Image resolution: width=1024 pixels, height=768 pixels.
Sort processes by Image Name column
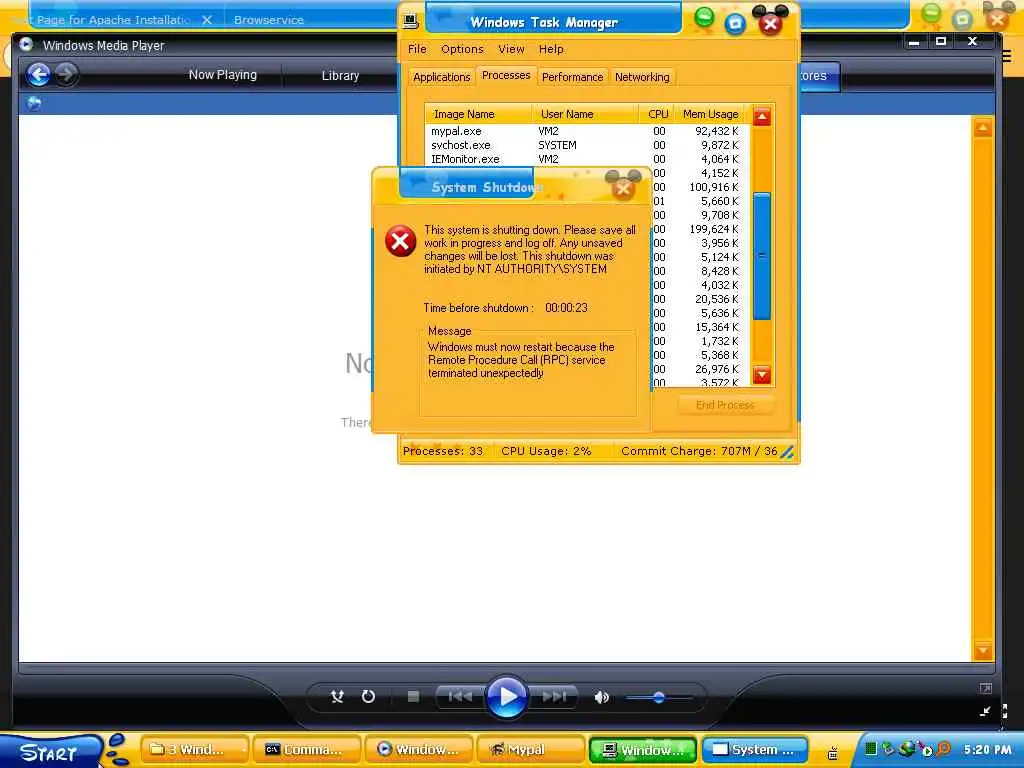(x=479, y=114)
